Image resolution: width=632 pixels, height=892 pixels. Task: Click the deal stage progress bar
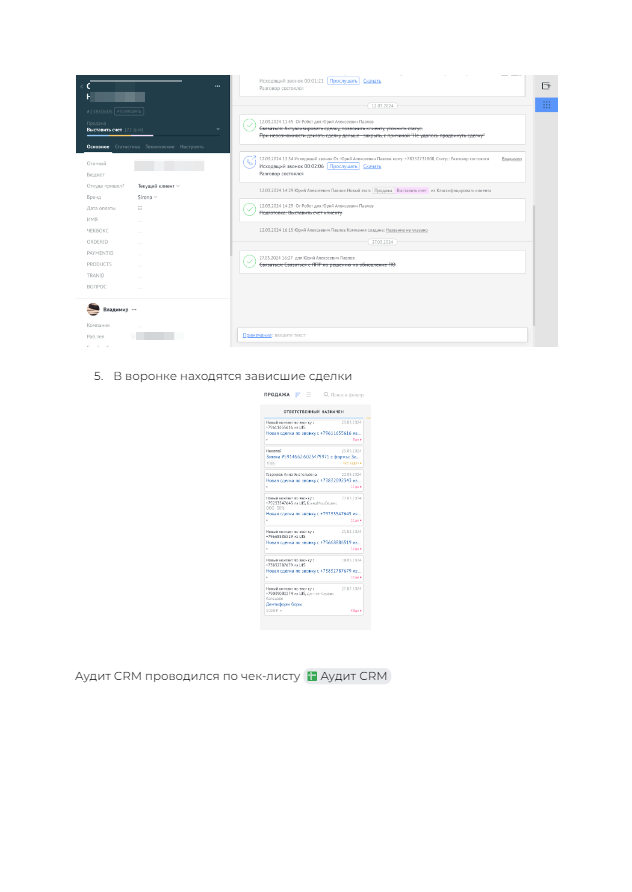pyautogui.click(x=152, y=135)
